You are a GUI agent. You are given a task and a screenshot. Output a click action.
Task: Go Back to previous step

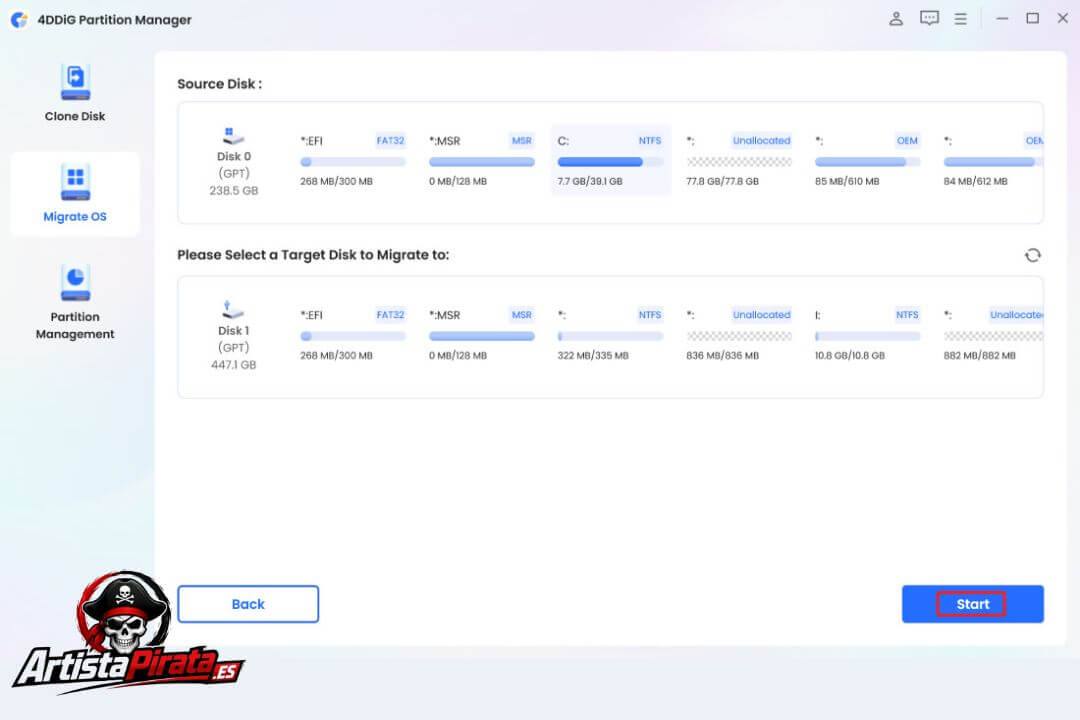point(248,604)
